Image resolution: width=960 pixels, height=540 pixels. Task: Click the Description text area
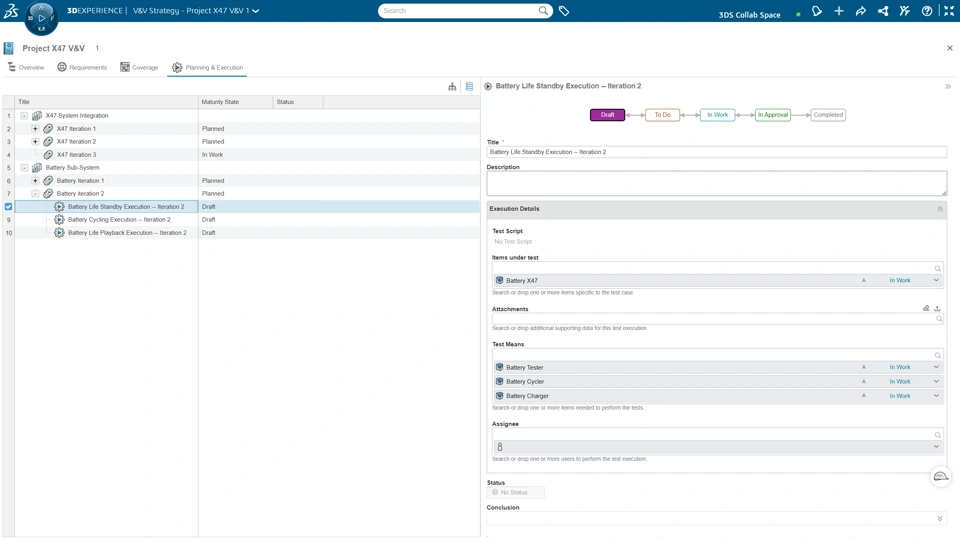click(716, 184)
